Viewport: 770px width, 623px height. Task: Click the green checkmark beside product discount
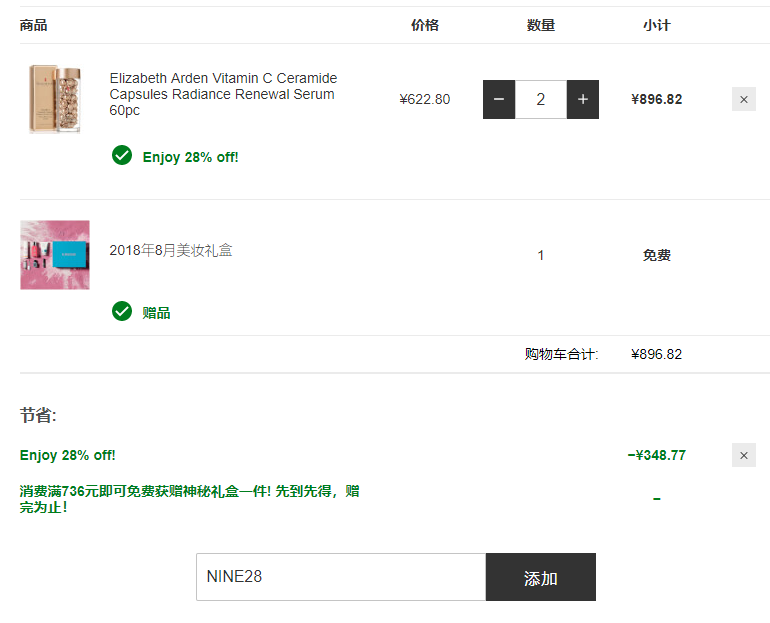click(x=122, y=156)
